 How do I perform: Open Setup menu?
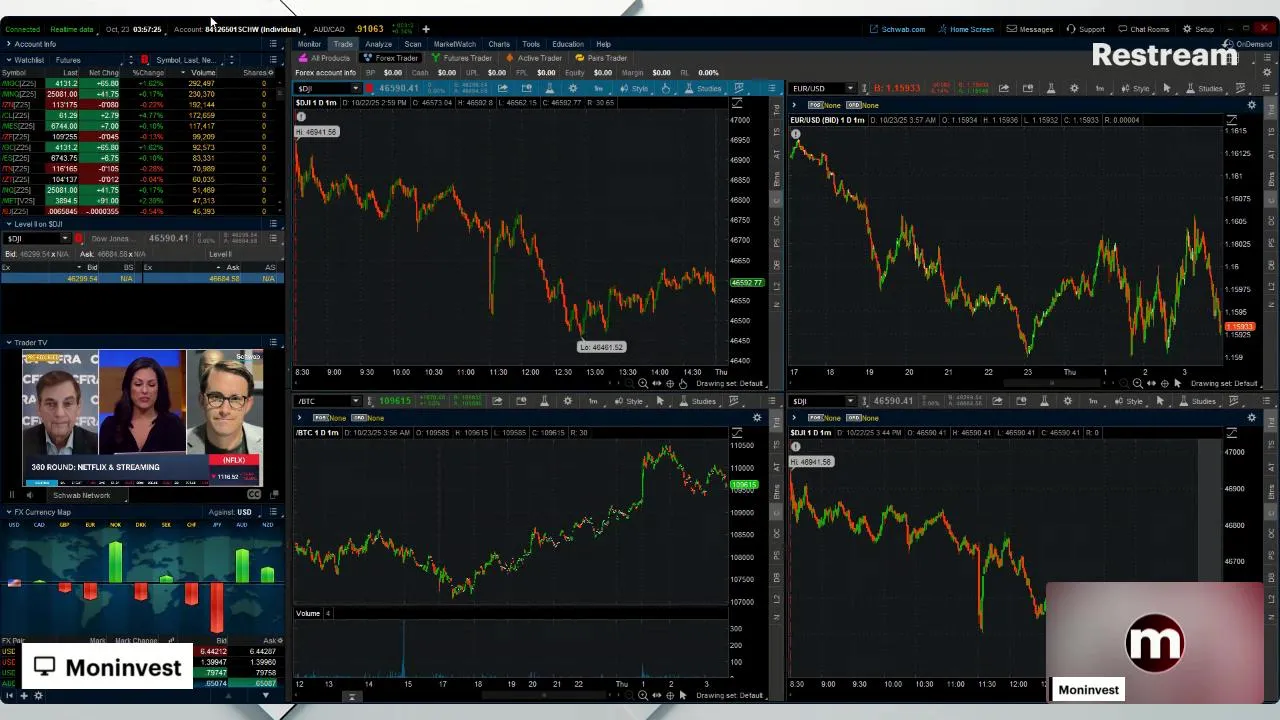point(1198,29)
